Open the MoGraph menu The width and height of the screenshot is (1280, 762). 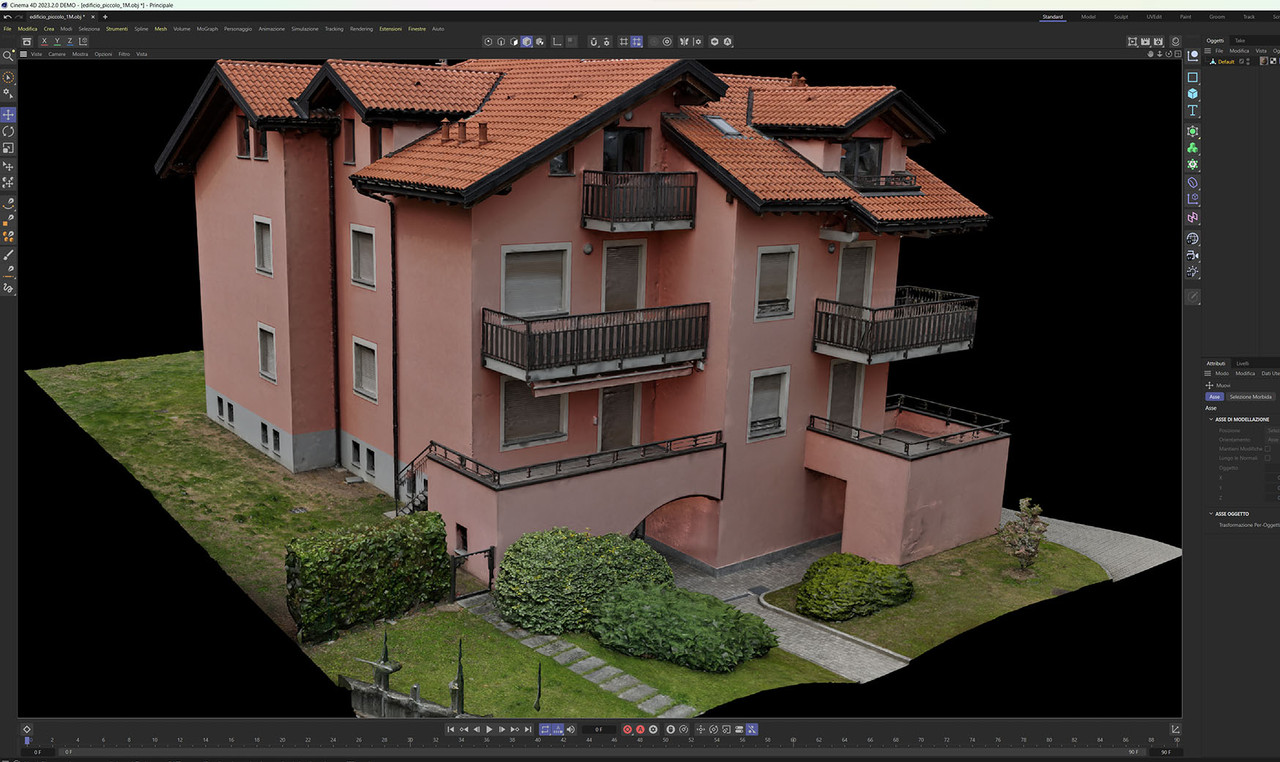pyautogui.click(x=207, y=29)
